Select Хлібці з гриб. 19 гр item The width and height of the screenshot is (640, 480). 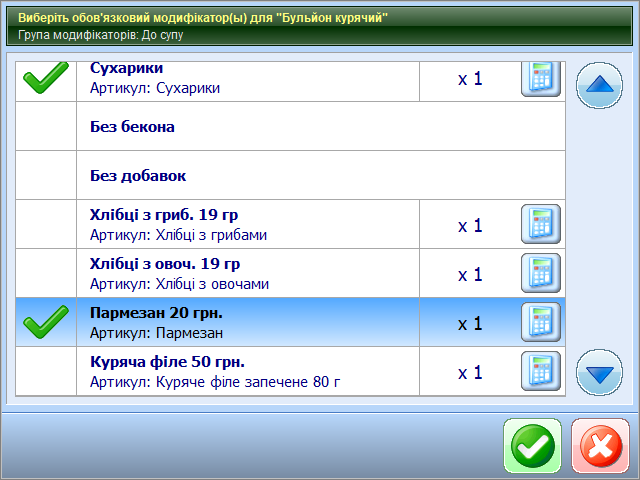pos(164,215)
